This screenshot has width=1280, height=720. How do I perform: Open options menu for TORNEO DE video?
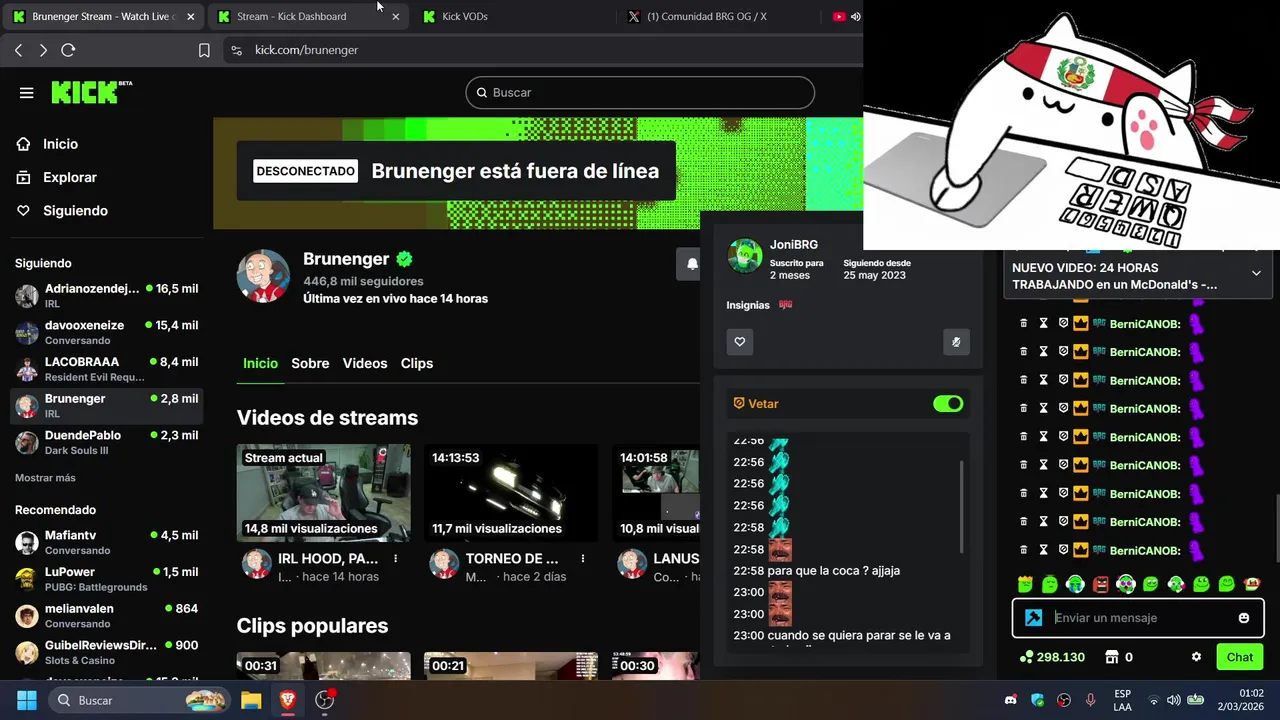583,559
